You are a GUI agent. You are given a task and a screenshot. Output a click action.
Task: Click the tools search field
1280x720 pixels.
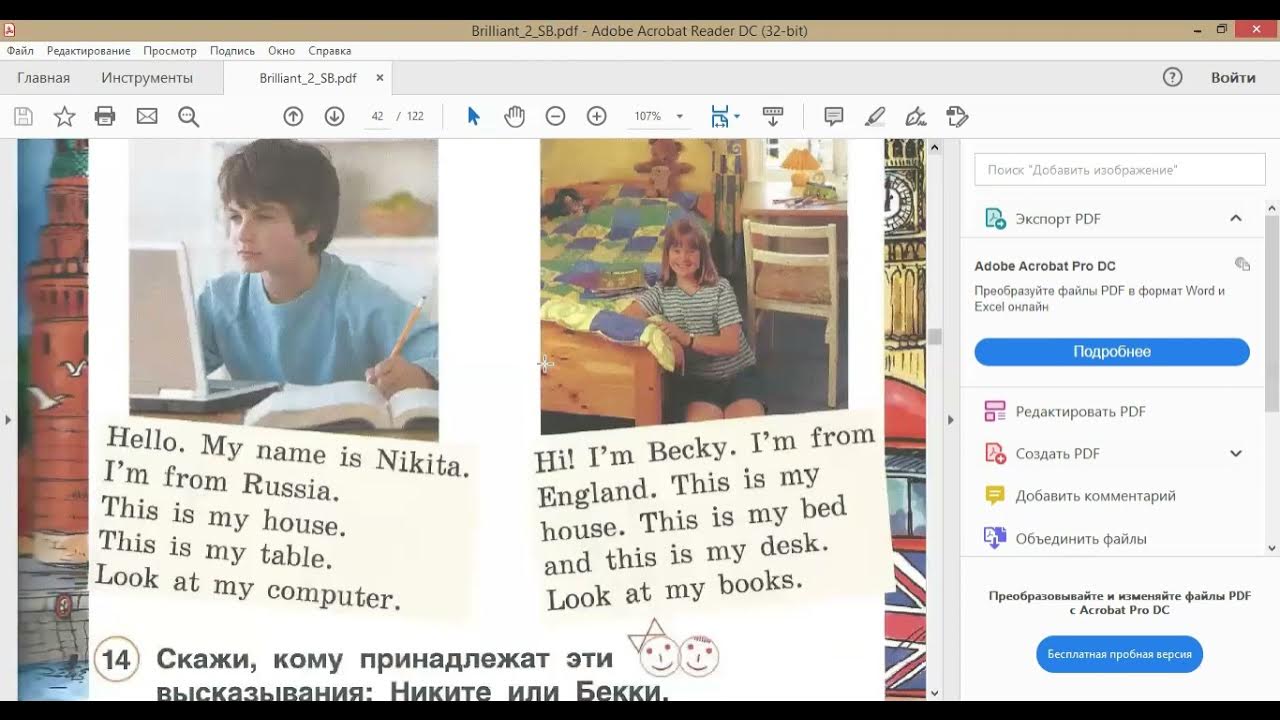coord(1119,170)
